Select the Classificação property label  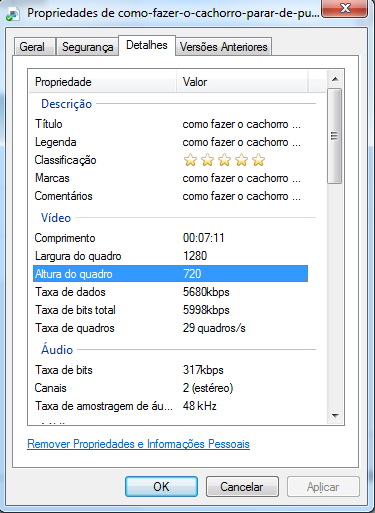66,160
